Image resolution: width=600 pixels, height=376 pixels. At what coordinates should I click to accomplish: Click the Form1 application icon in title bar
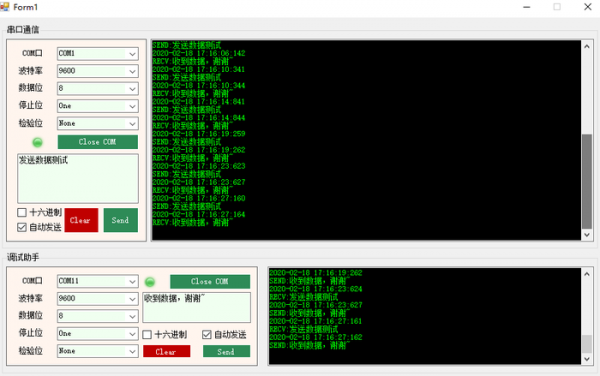pyautogui.click(x=5, y=7)
